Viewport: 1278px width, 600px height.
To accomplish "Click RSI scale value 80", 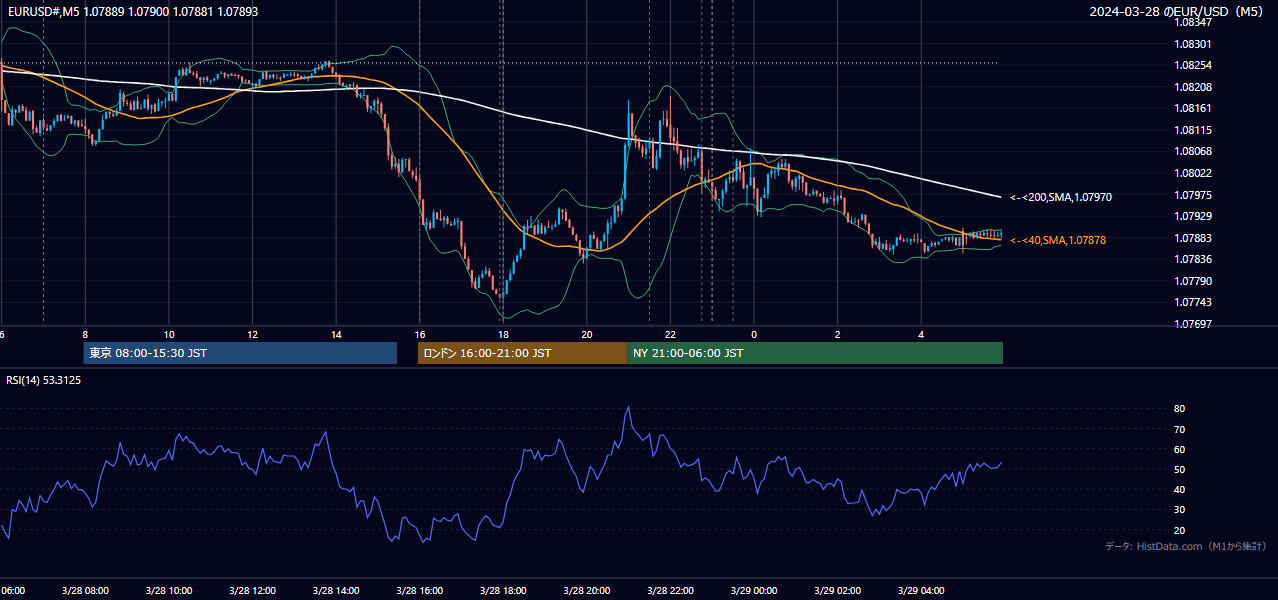I will tap(1180, 409).
